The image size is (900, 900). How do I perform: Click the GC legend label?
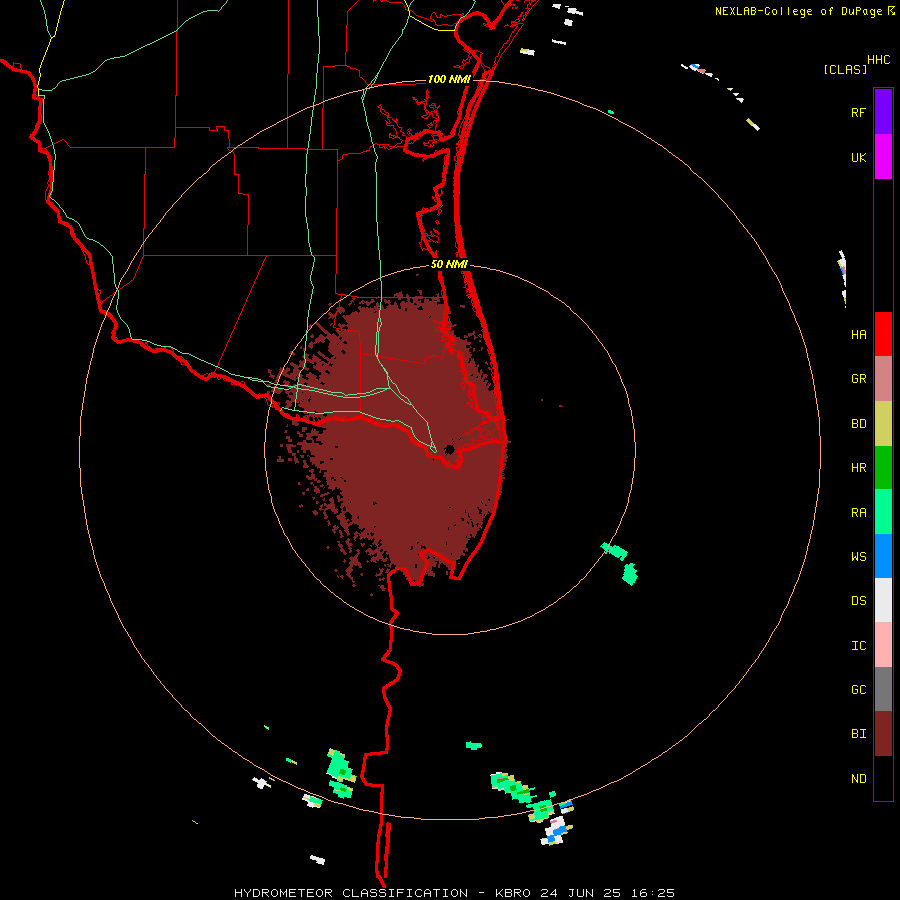tap(858, 690)
